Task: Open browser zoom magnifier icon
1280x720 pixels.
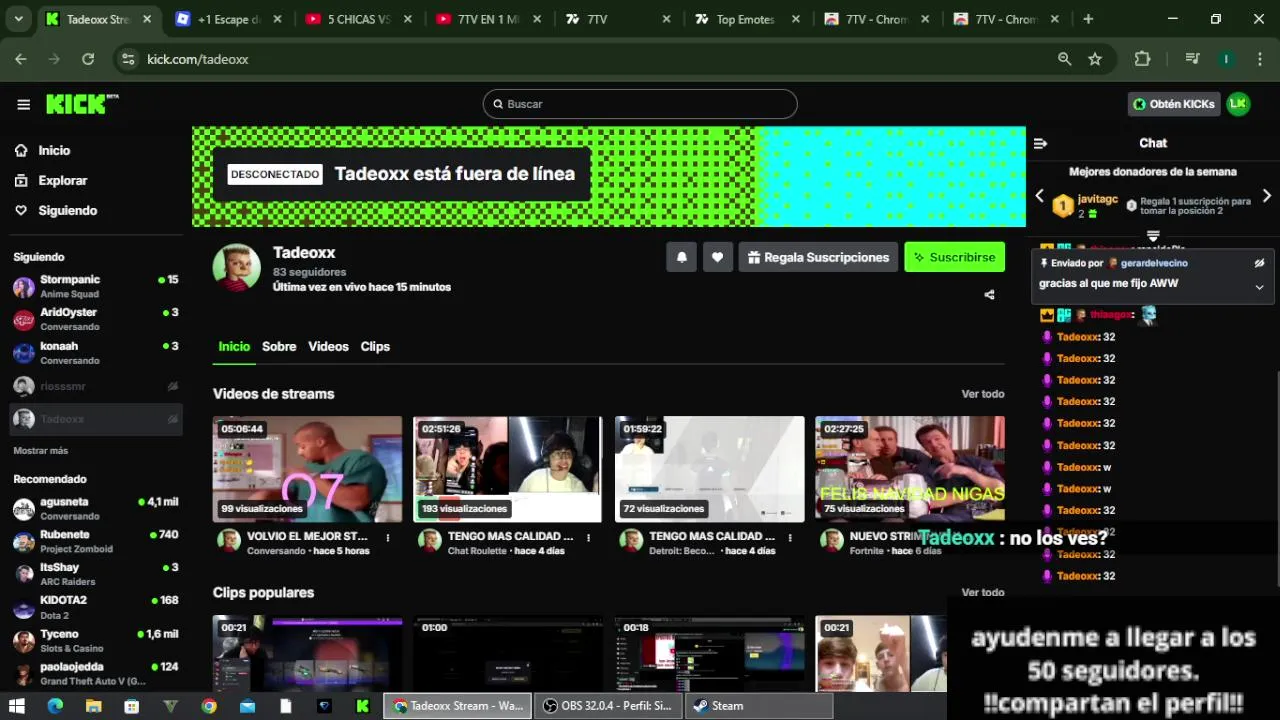Action: tap(1065, 59)
